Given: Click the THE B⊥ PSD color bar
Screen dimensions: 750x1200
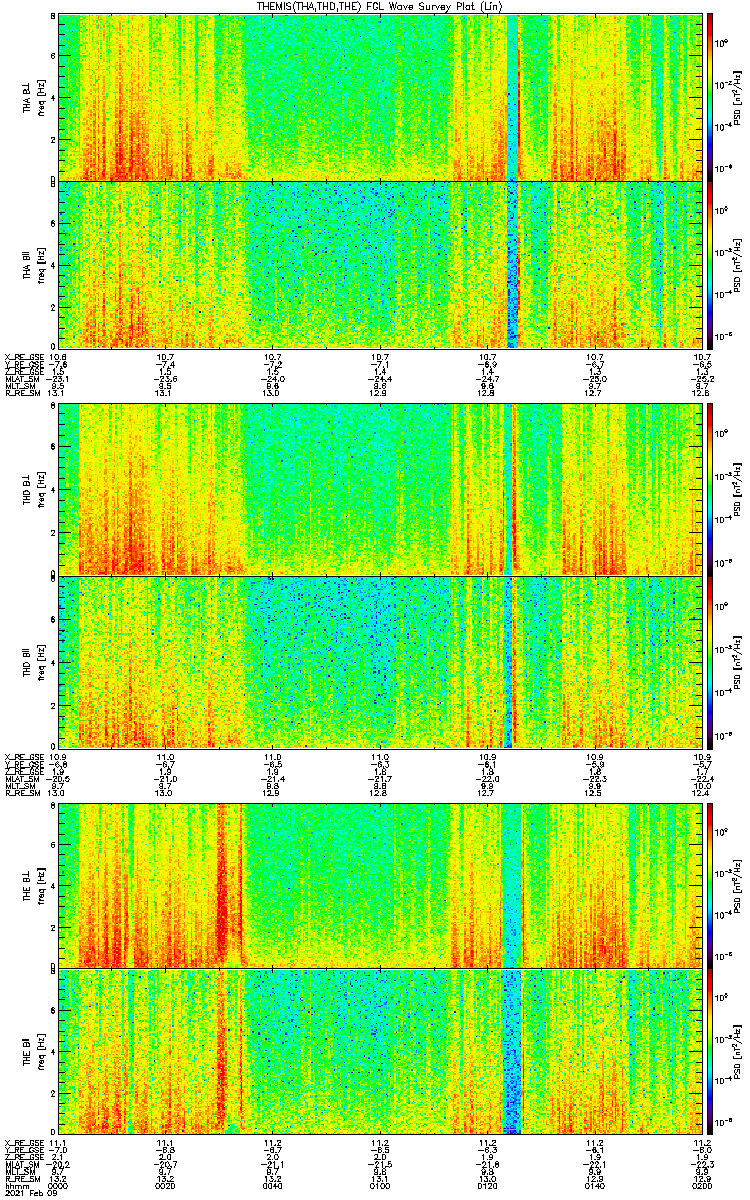Looking at the screenshot, I should (710, 886).
